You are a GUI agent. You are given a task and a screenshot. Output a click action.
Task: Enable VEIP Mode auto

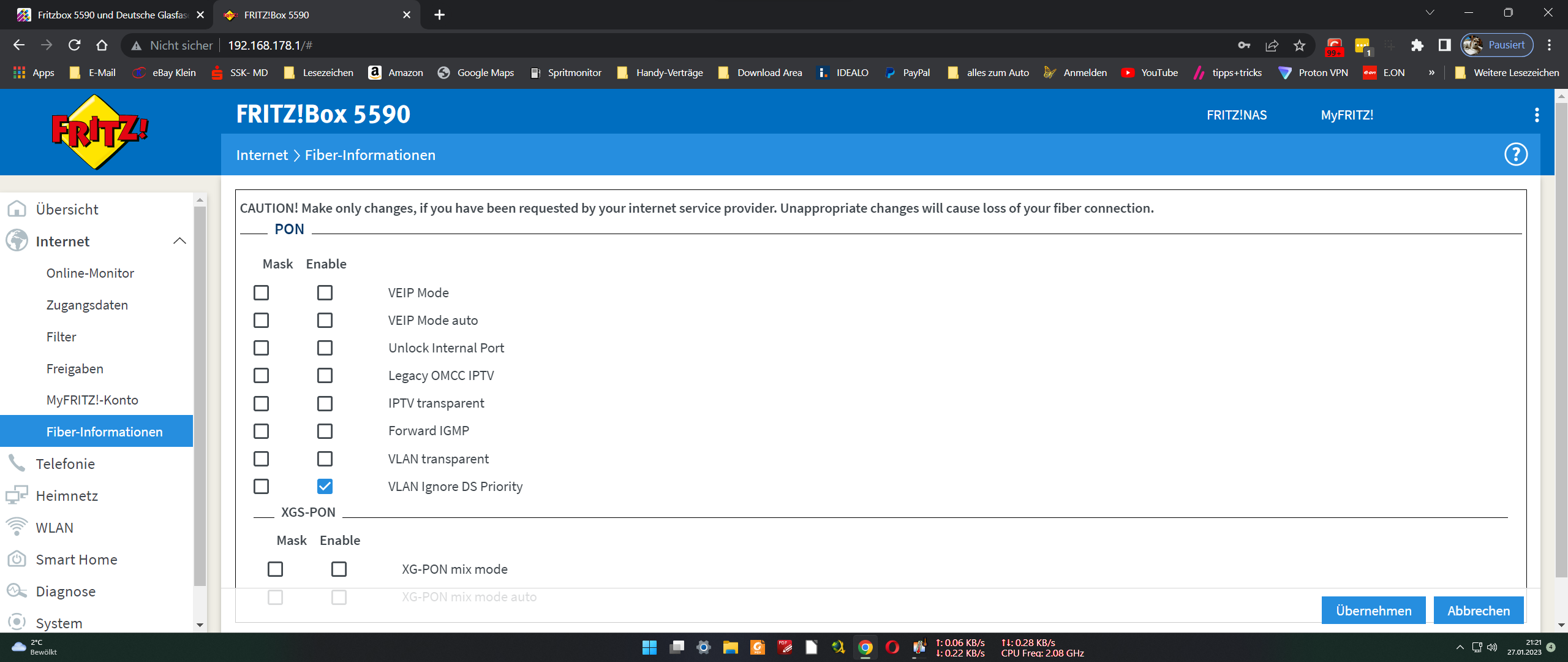[325, 321]
